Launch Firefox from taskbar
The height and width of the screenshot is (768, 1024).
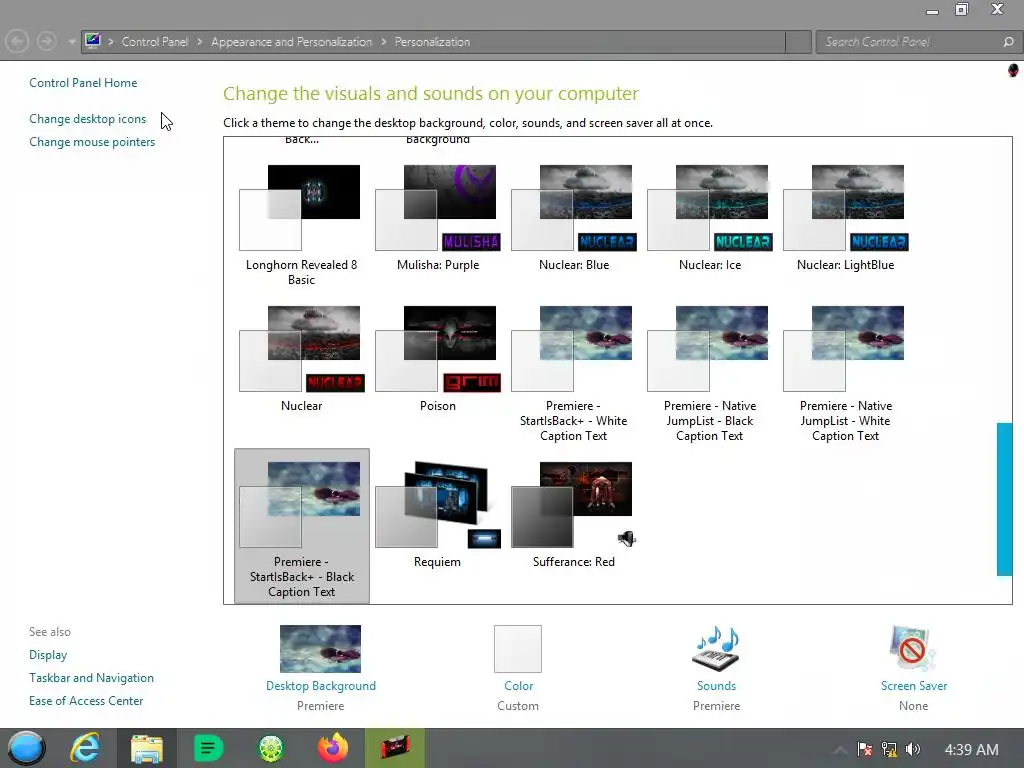click(332, 748)
